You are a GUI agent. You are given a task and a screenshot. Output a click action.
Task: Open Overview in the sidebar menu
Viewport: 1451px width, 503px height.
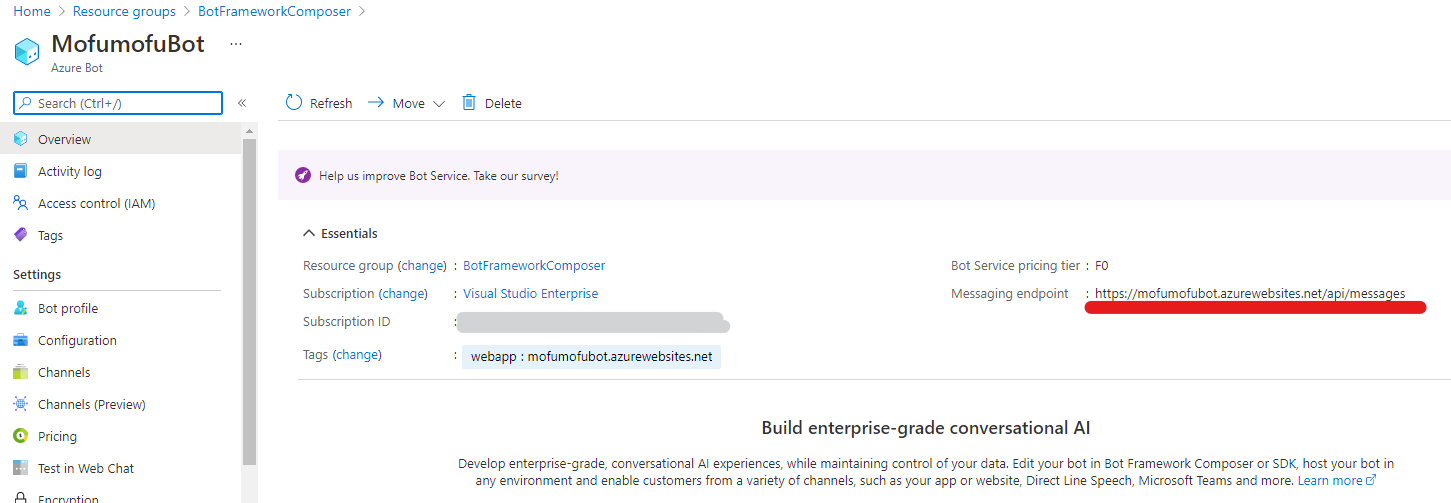pyautogui.click(x=121, y=139)
